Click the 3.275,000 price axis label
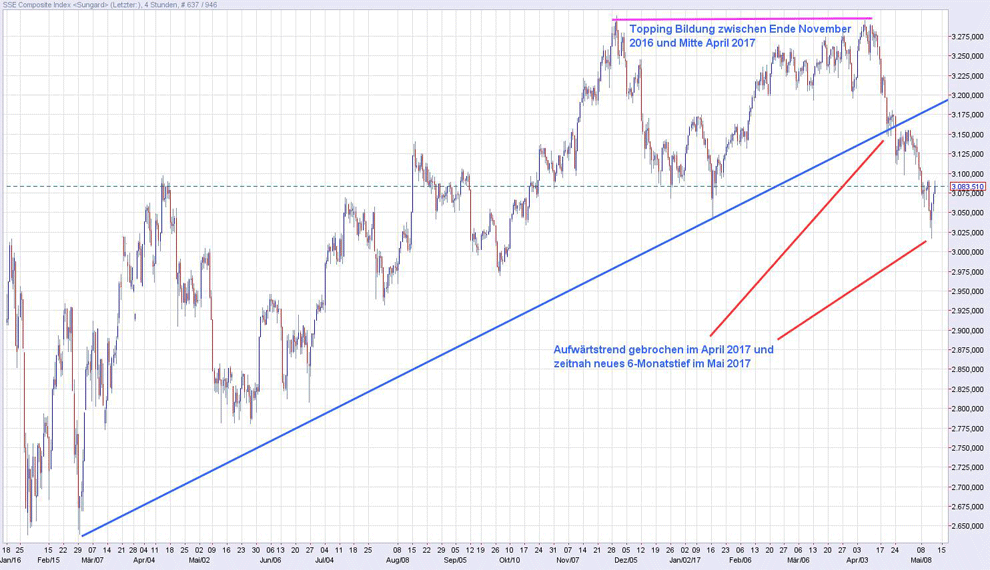Screen dimensions: 990x570 [964, 37]
